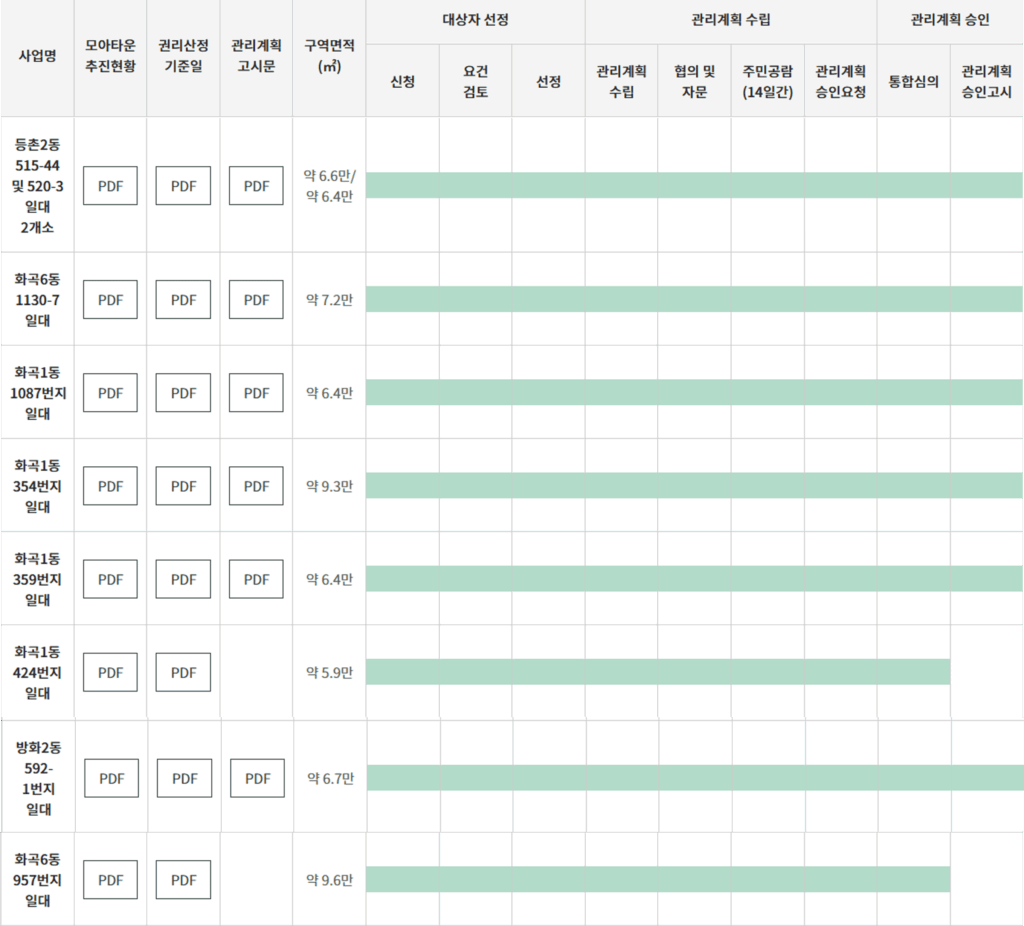This screenshot has width=1024, height=926.
Task: Open 모아타운 추진현황 PDF for 화곡1동 424번지
Action: click(110, 672)
